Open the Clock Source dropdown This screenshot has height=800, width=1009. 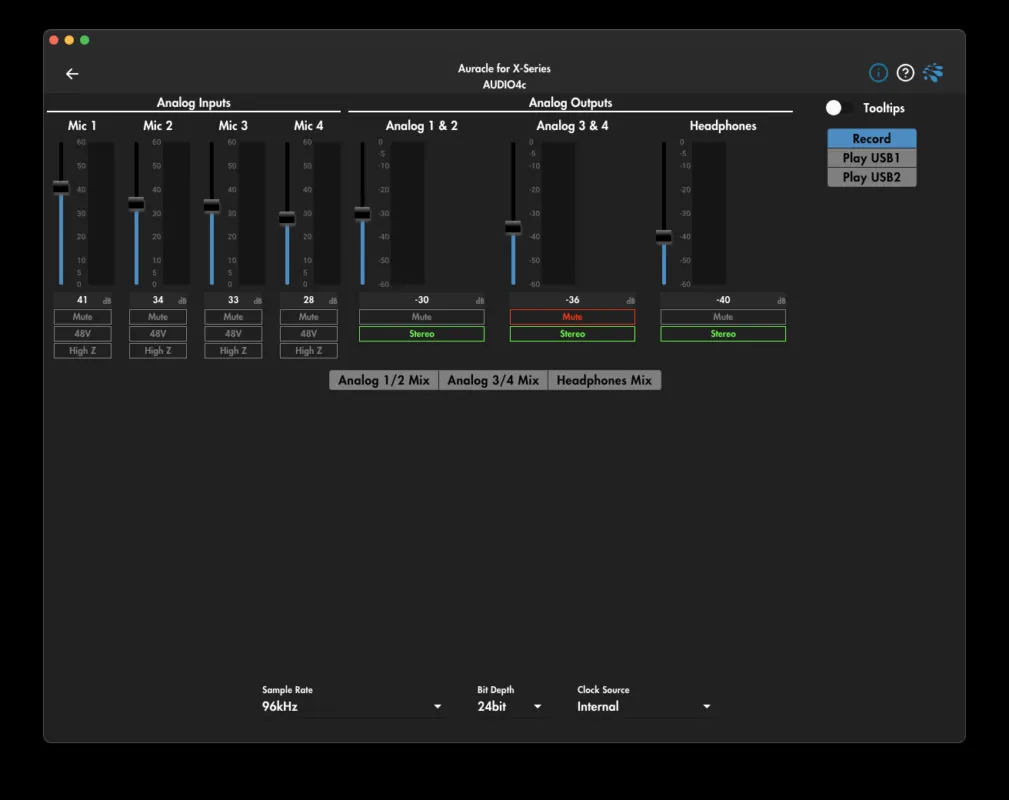click(645, 707)
